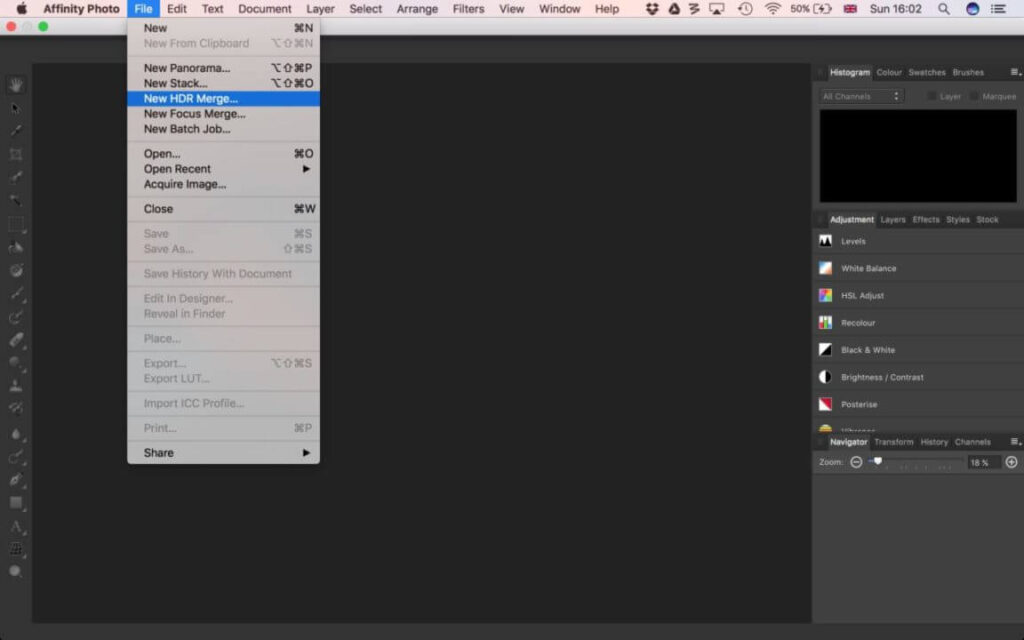Image resolution: width=1024 pixels, height=640 pixels.
Task: Select the Colour Picker tool
Action: (16, 131)
